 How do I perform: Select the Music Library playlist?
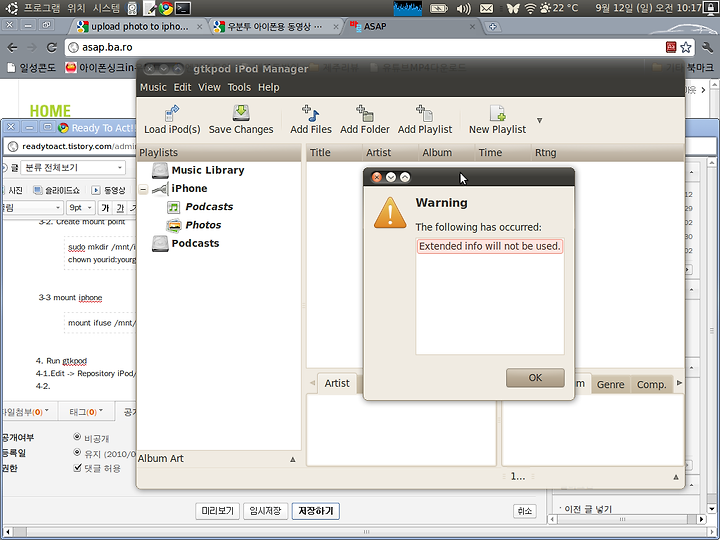tap(208, 170)
